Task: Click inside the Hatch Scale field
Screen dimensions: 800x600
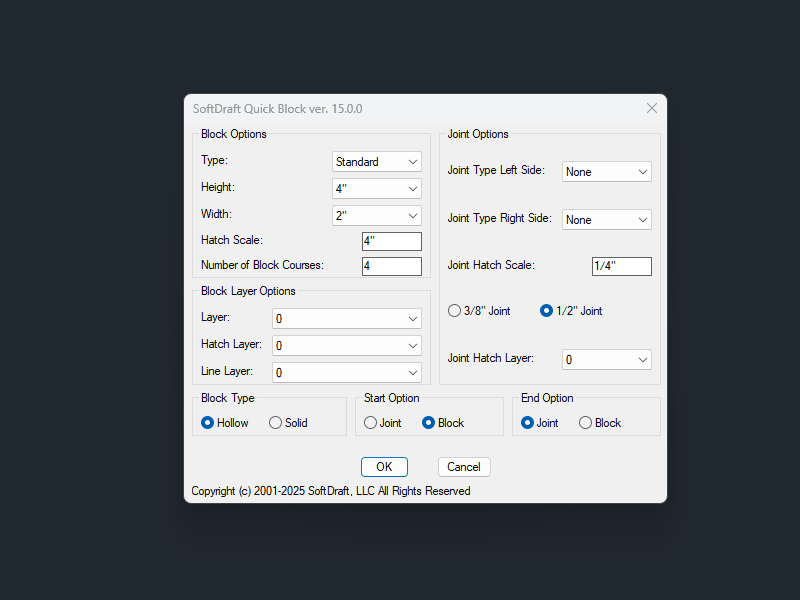Action: coord(391,240)
